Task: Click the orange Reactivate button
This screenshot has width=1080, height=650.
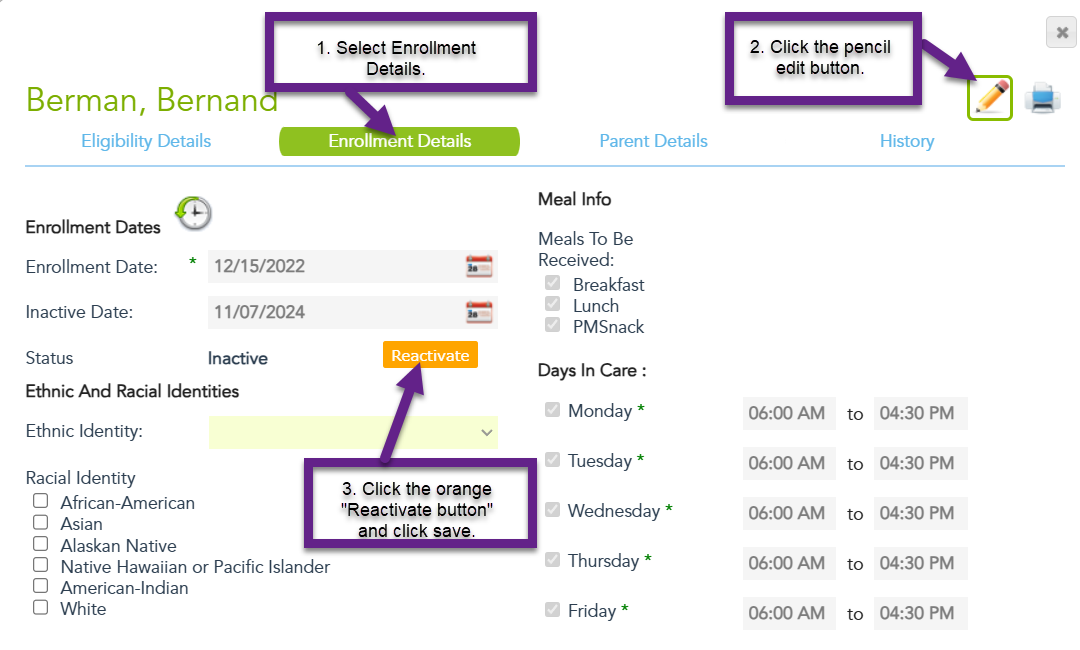Action: [430, 355]
